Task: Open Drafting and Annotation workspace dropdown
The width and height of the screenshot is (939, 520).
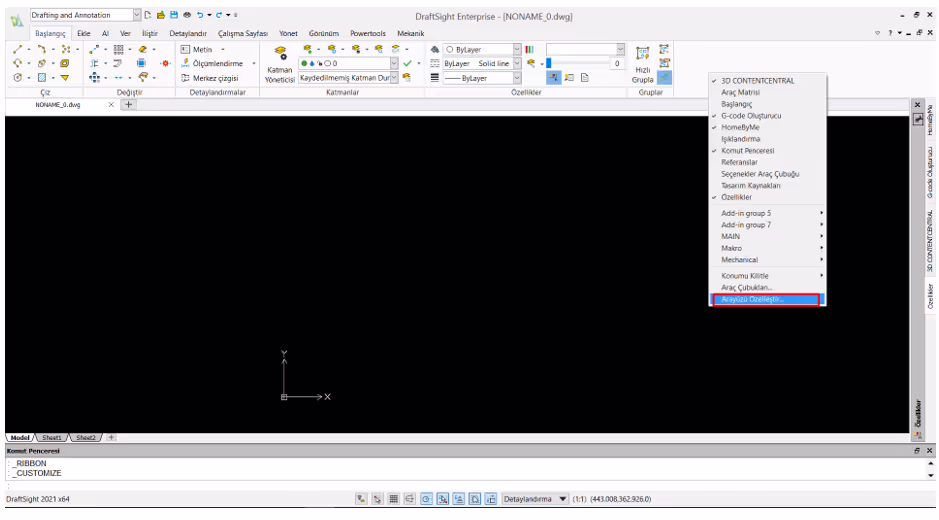Action: coord(137,15)
